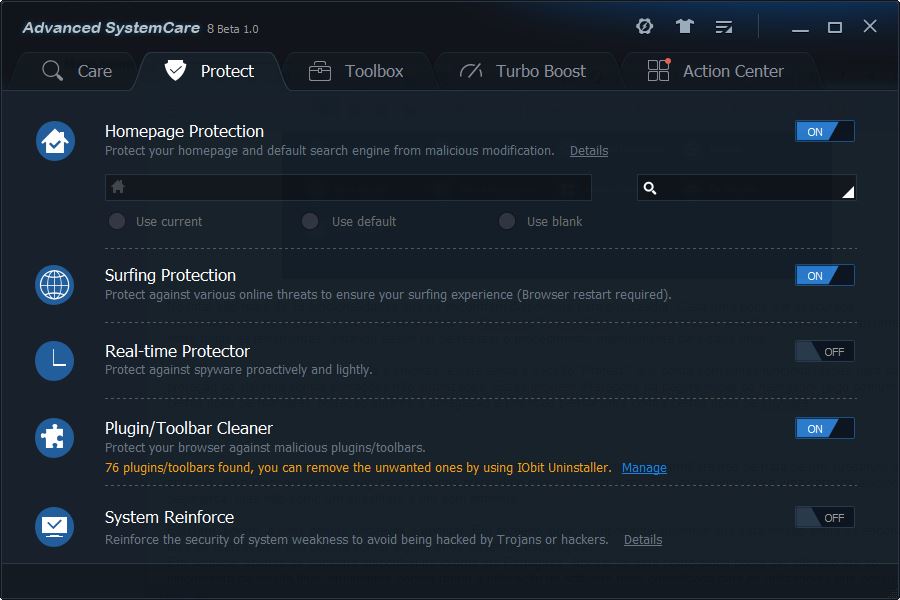Switch to the Care tab
The image size is (900, 600).
pos(76,71)
